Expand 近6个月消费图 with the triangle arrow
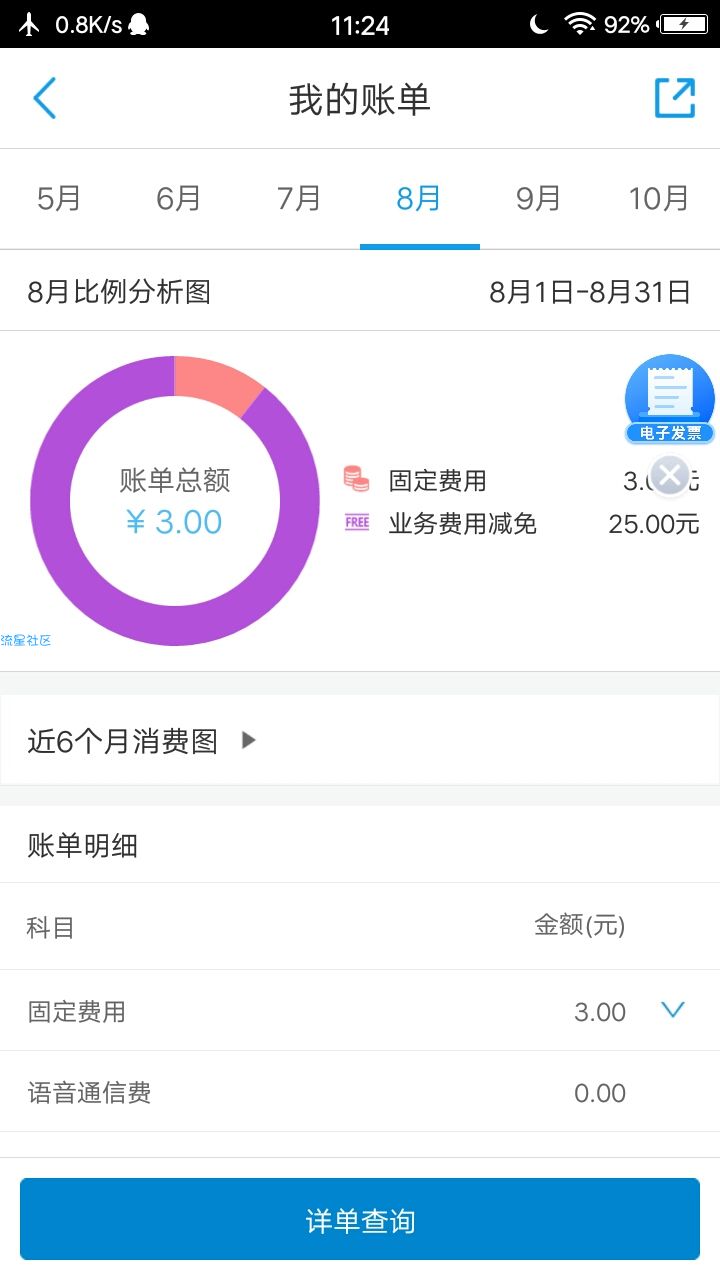 click(x=249, y=740)
